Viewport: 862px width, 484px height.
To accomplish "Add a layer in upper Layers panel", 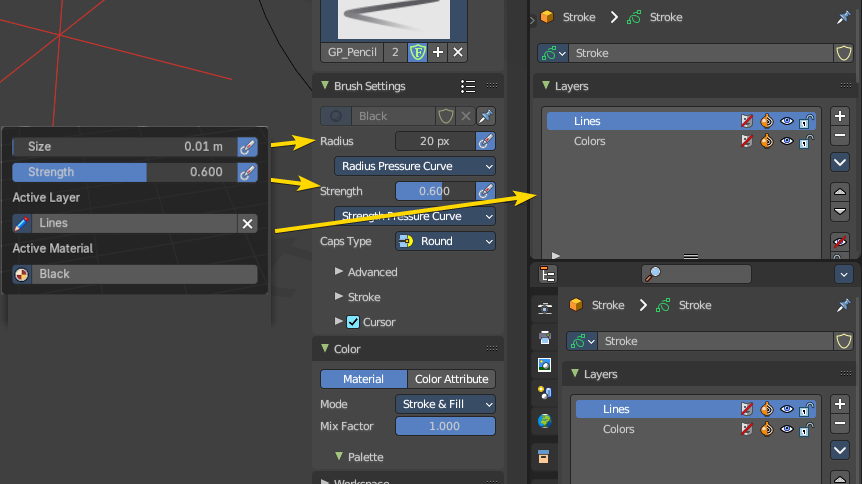I will click(x=840, y=116).
